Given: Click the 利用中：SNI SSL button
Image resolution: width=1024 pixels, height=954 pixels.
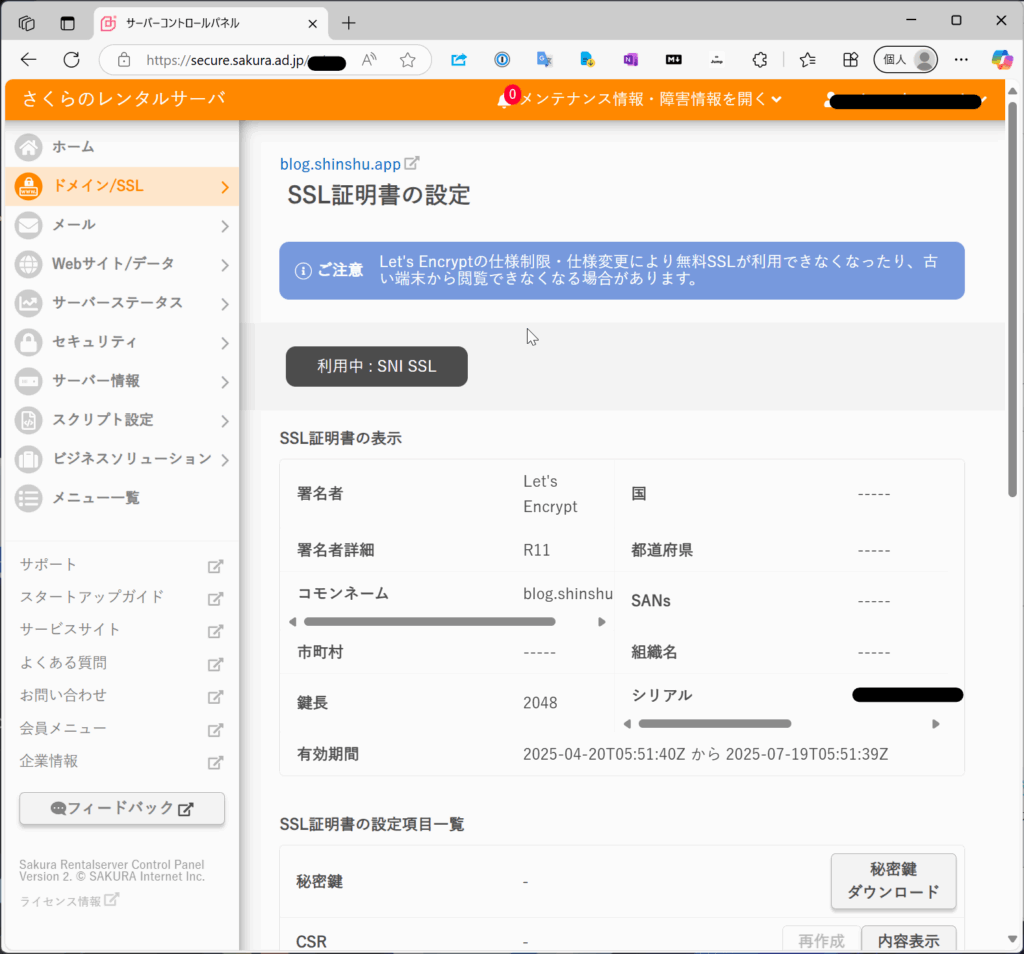Looking at the screenshot, I should [377, 366].
